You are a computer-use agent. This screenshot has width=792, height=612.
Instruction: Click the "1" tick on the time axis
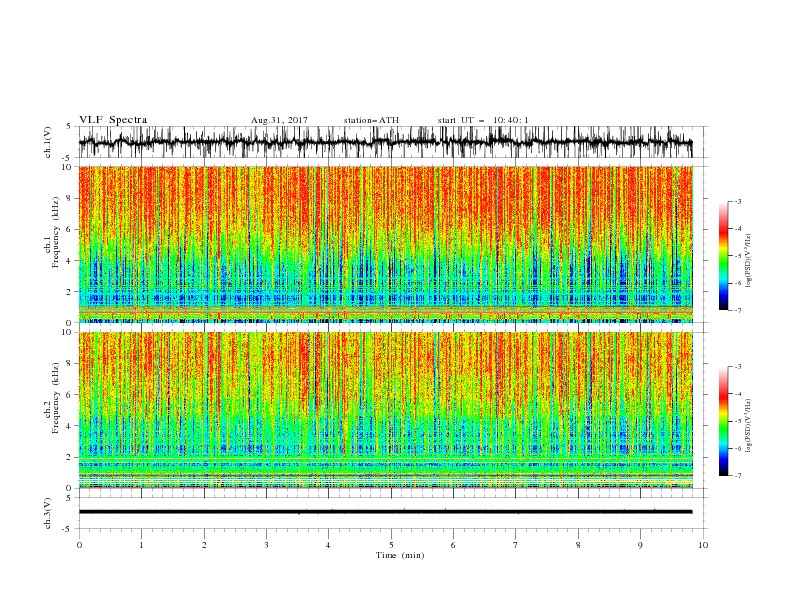point(142,545)
